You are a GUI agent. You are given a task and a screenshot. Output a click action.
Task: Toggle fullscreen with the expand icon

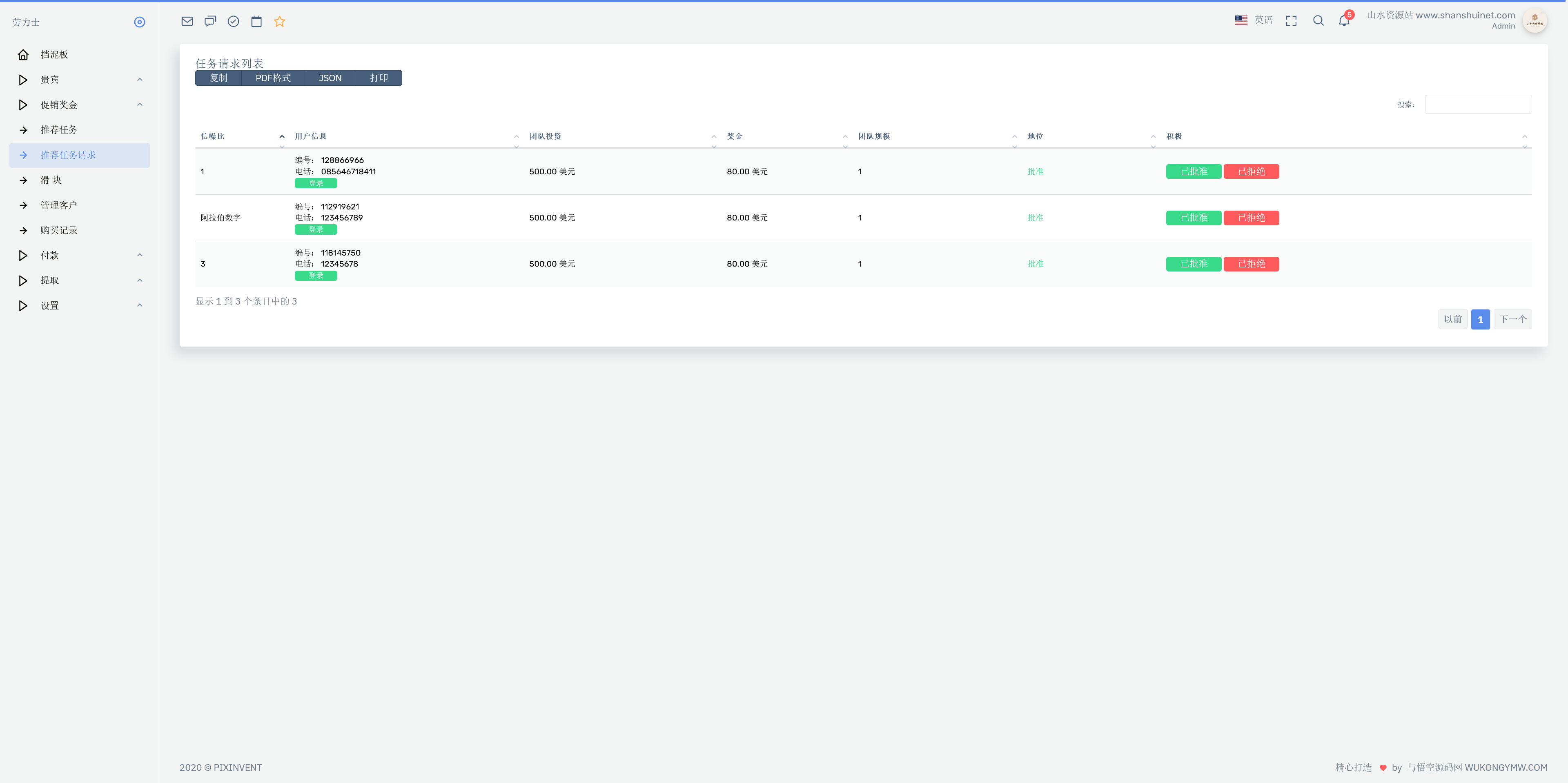coord(1291,21)
